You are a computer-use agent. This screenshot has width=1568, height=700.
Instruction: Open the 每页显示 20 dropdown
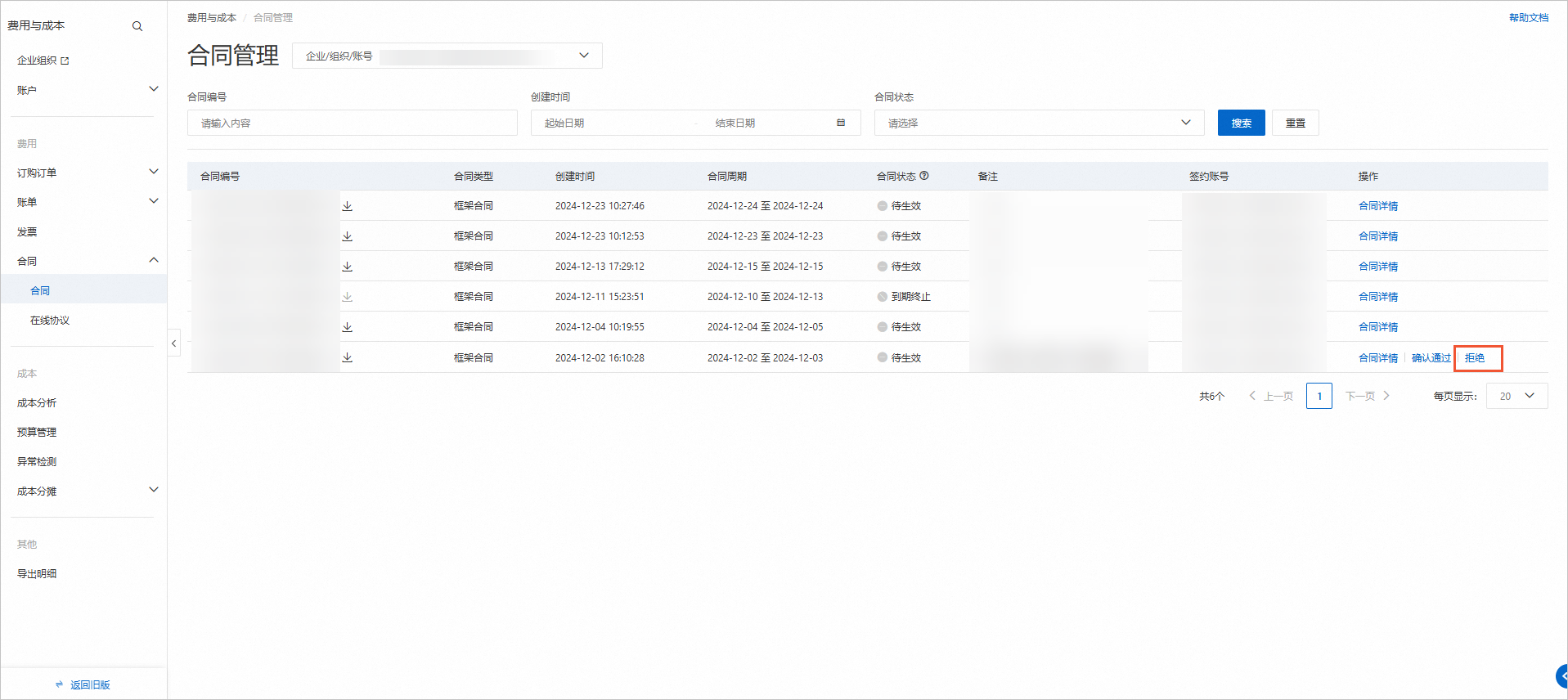point(1517,396)
